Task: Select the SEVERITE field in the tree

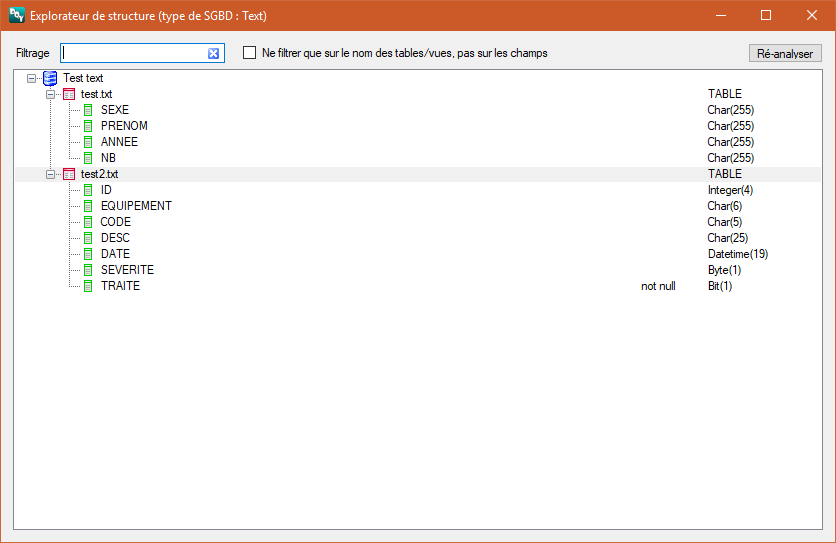Action: coord(127,270)
